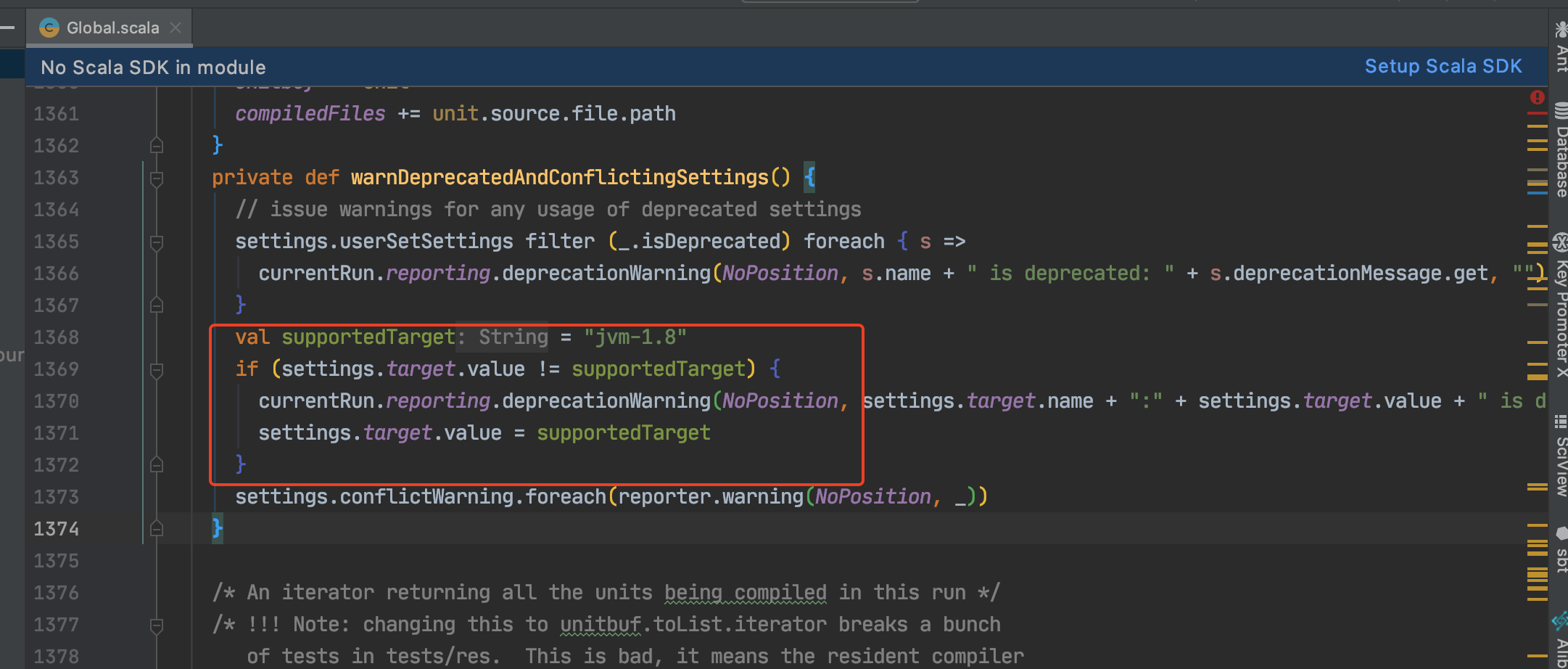1568x669 pixels.
Task: Click line number 1374 in gutter
Action: [x=57, y=529]
